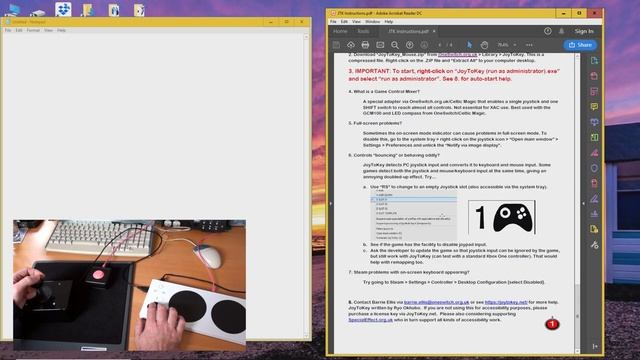Open Acrobat Help menu
The image size is (640, 360).
pyautogui.click(x=389, y=22)
